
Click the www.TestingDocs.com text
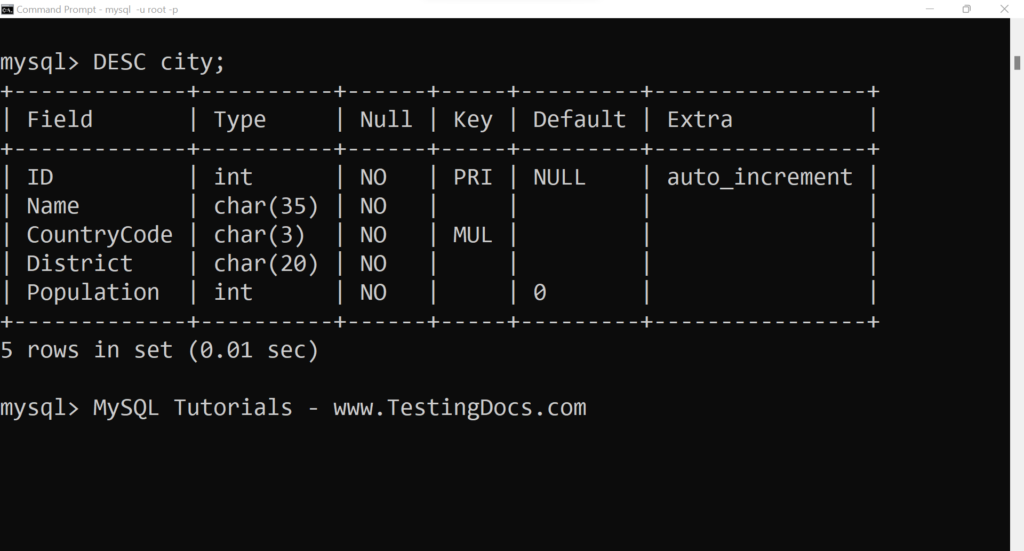point(459,408)
